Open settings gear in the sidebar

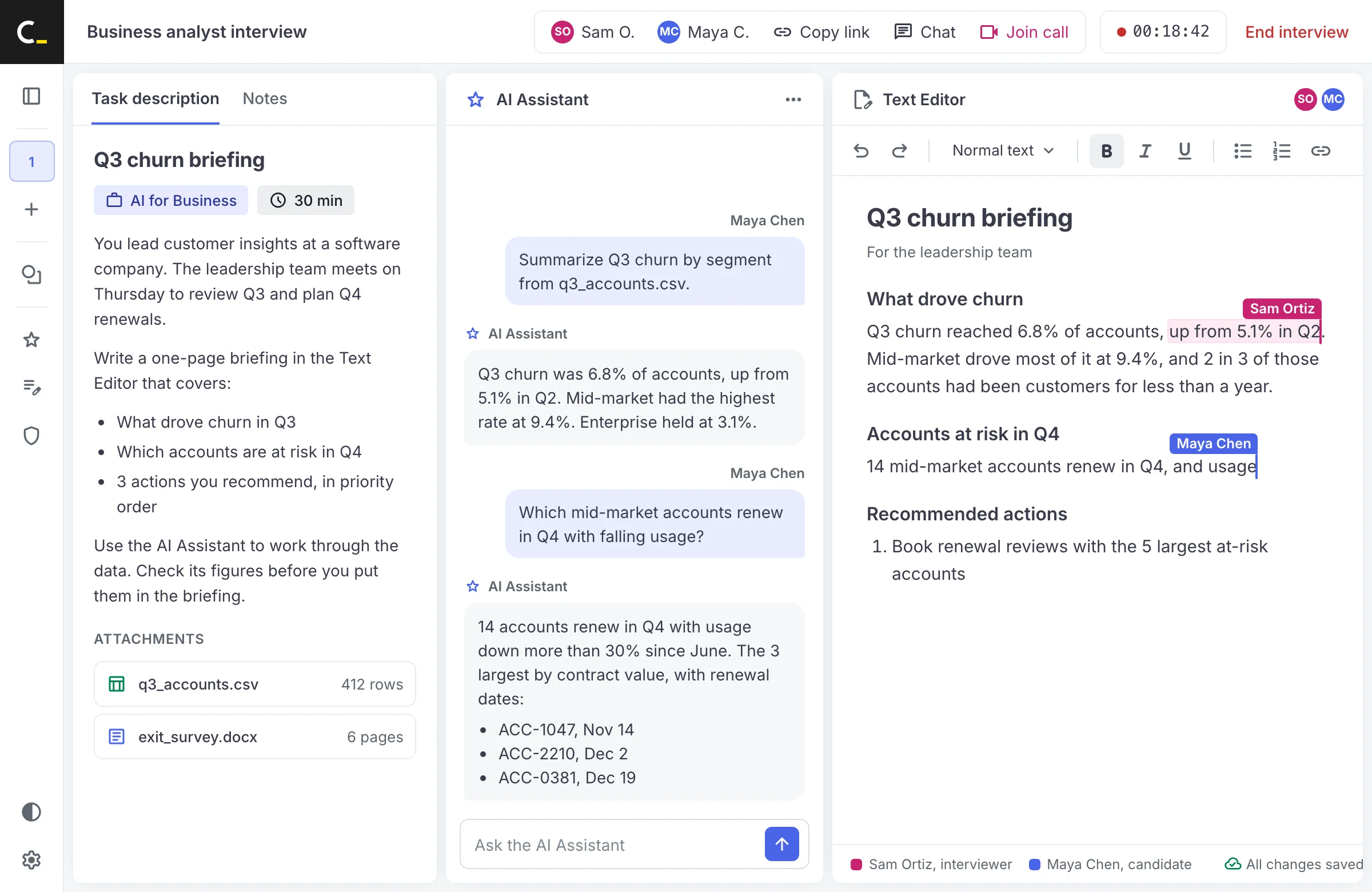[31, 860]
